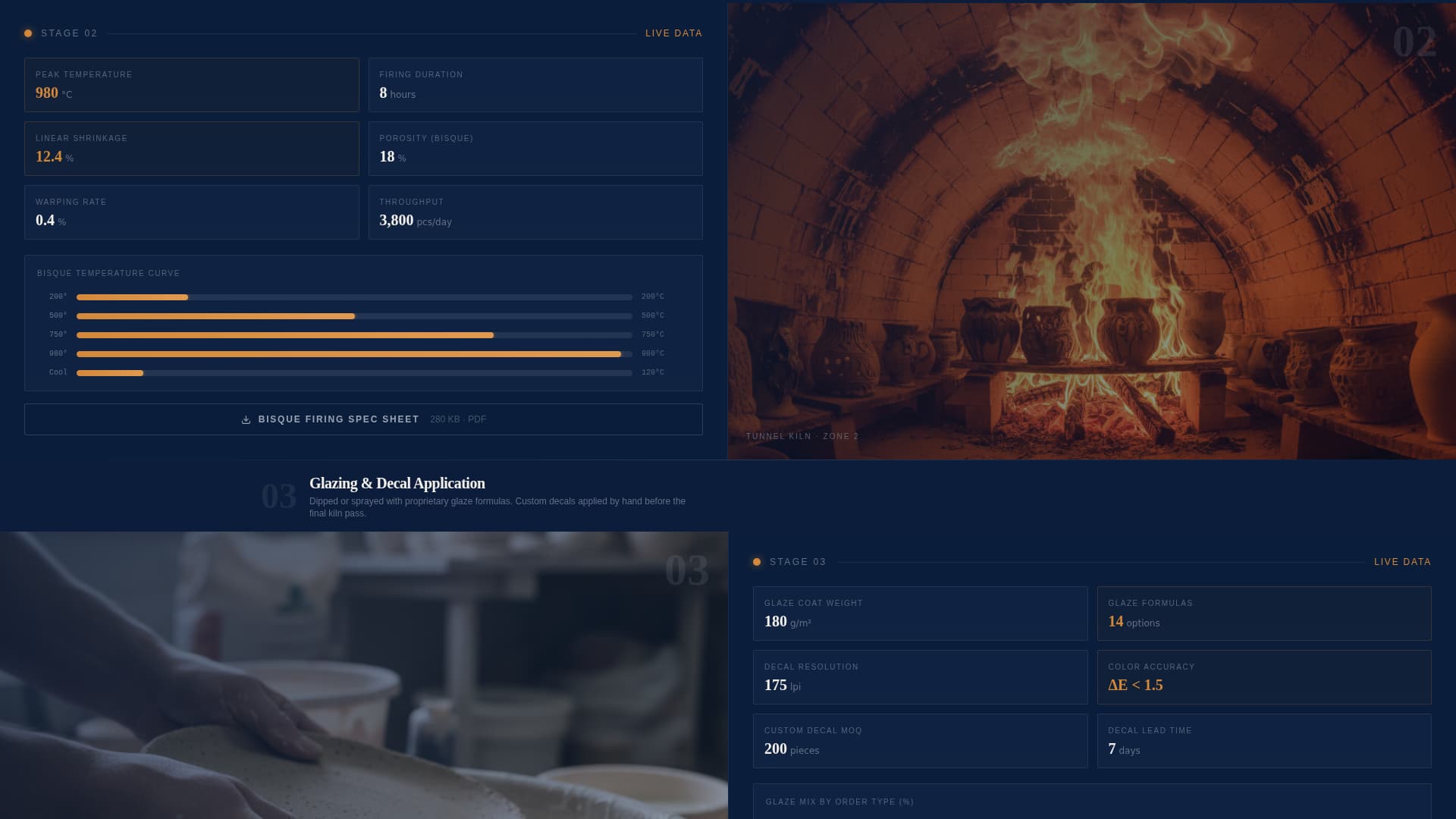The width and height of the screenshot is (1456, 819).
Task: Click the tunnel kiln photograph
Action: (x=1092, y=227)
